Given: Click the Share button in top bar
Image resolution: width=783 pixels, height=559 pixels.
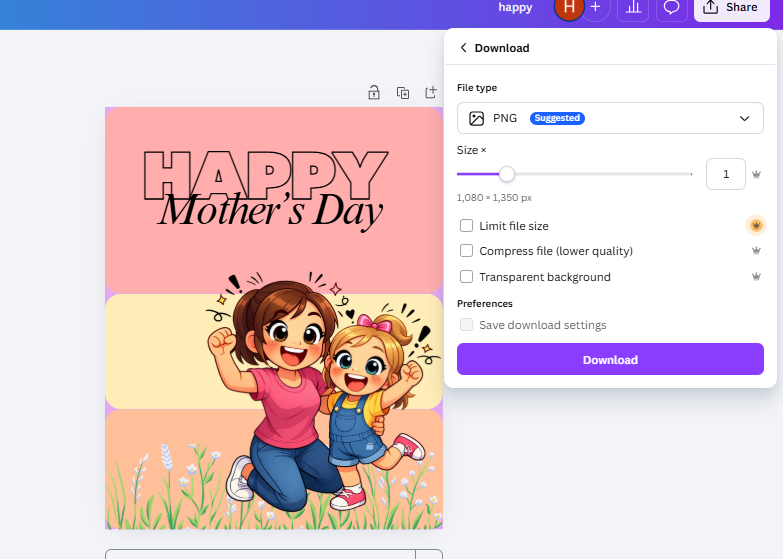Looking at the screenshot, I should 731,7.
